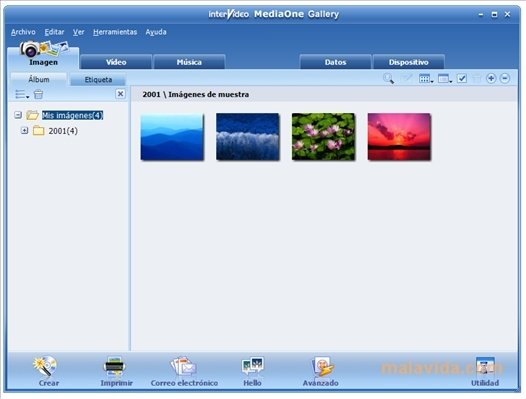This screenshot has width=526, height=399.
Task: Open the album list options dropdown
Action: (22, 95)
